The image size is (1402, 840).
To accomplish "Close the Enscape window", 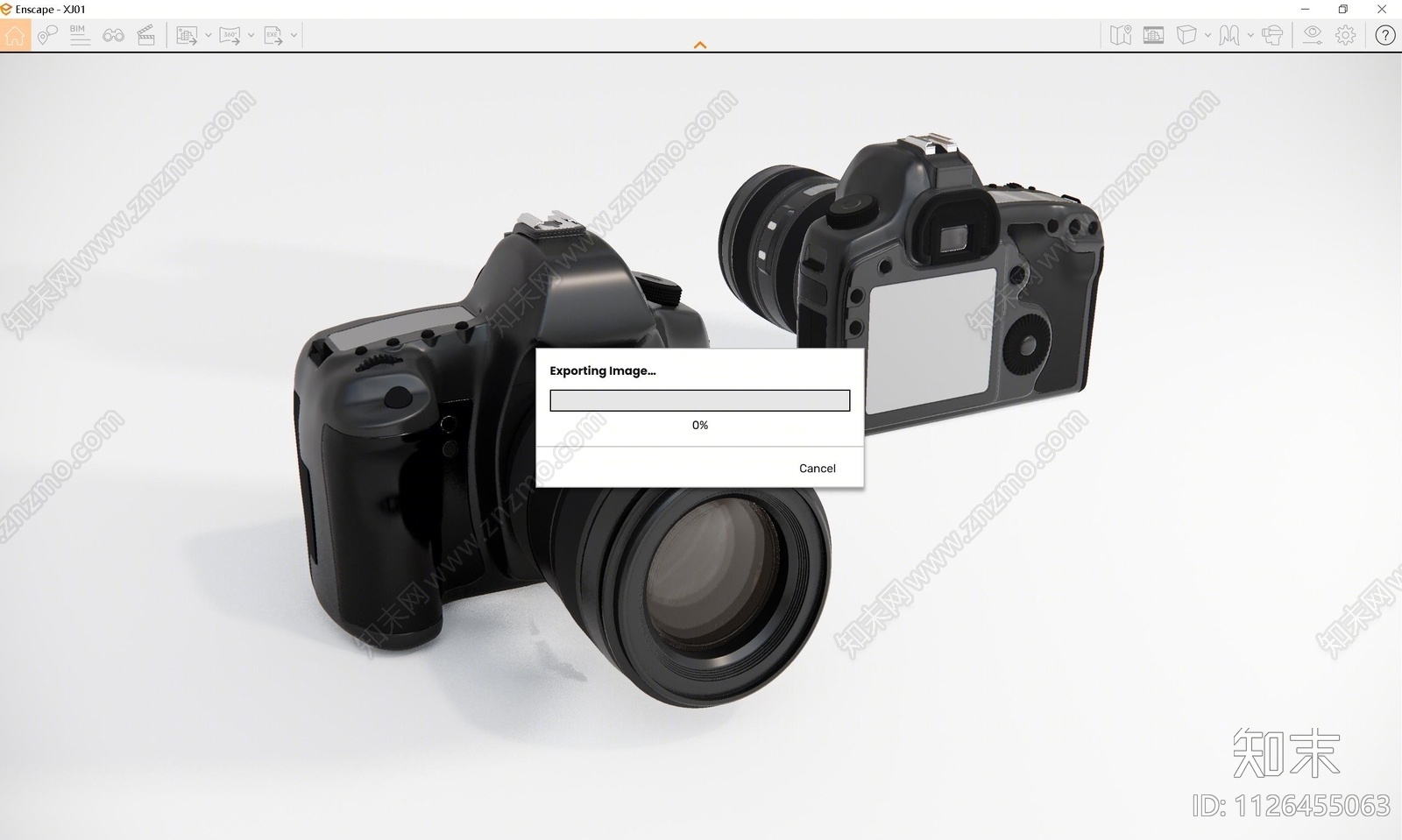I will click(x=1382, y=9).
